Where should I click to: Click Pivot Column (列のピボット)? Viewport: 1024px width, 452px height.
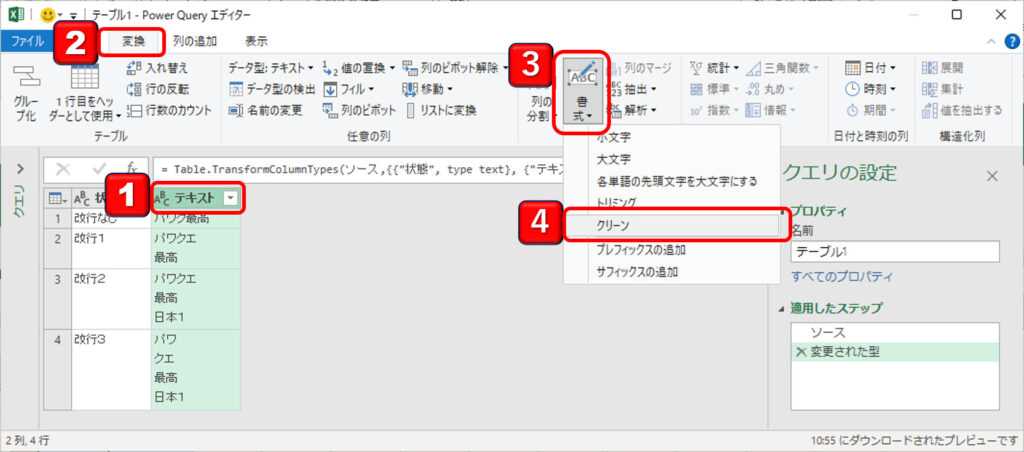359,110
